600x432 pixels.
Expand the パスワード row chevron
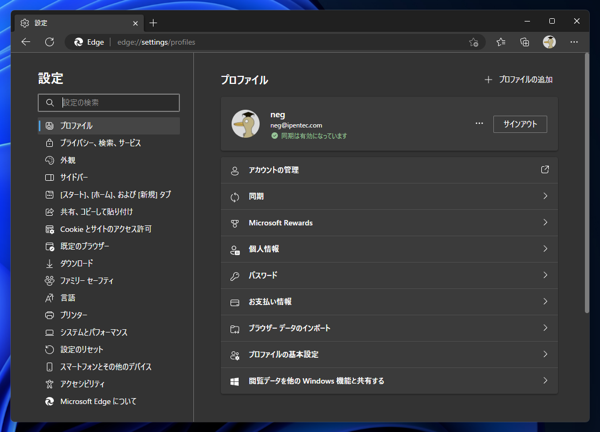click(545, 275)
